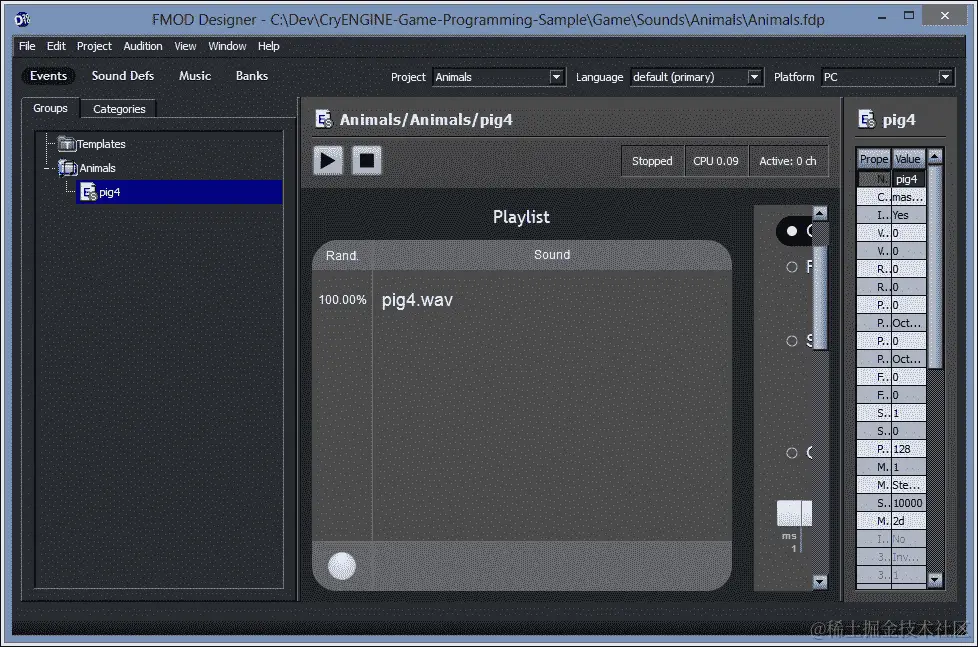This screenshot has height=647, width=978.
Task: Select the radio option labeled S
Action: (792, 341)
